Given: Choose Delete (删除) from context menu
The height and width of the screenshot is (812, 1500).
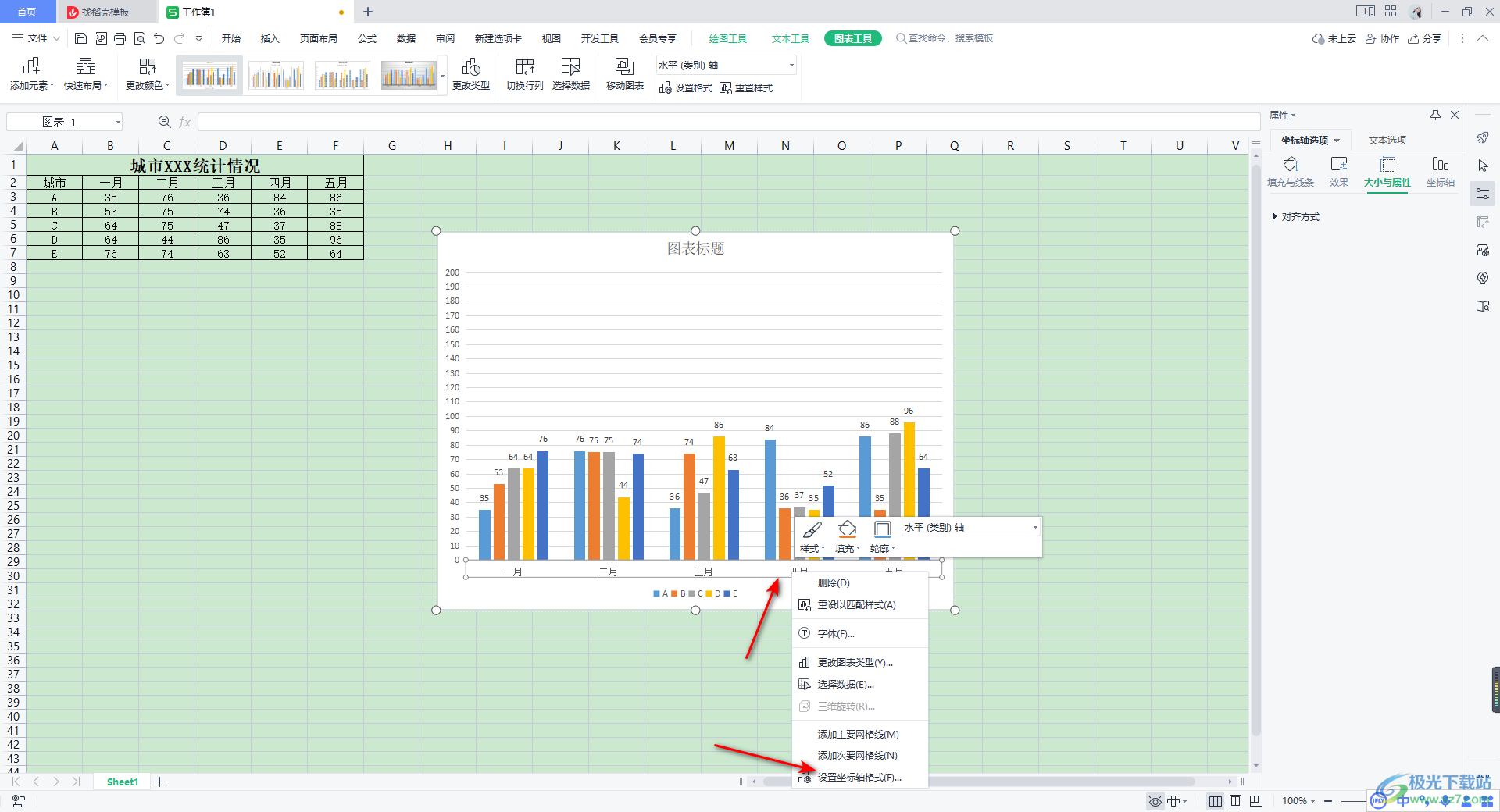Looking at the screenshot, I should [x=859, y=583].
